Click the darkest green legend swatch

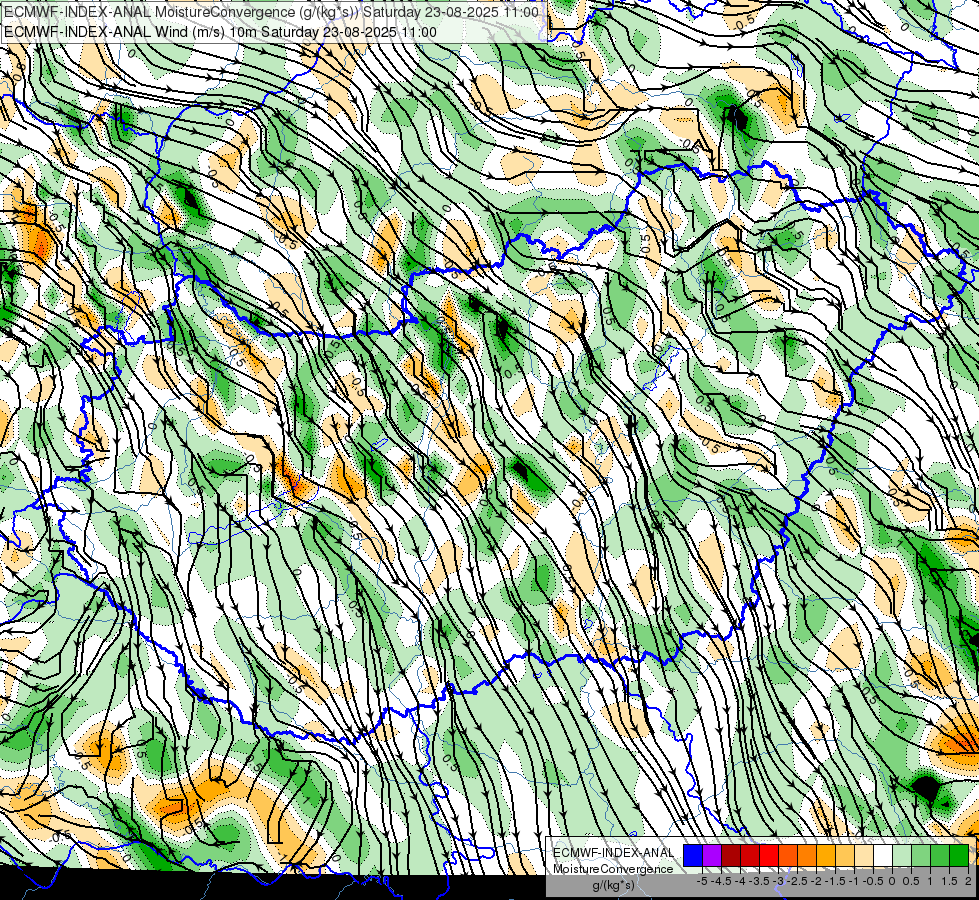coord(959,856)
